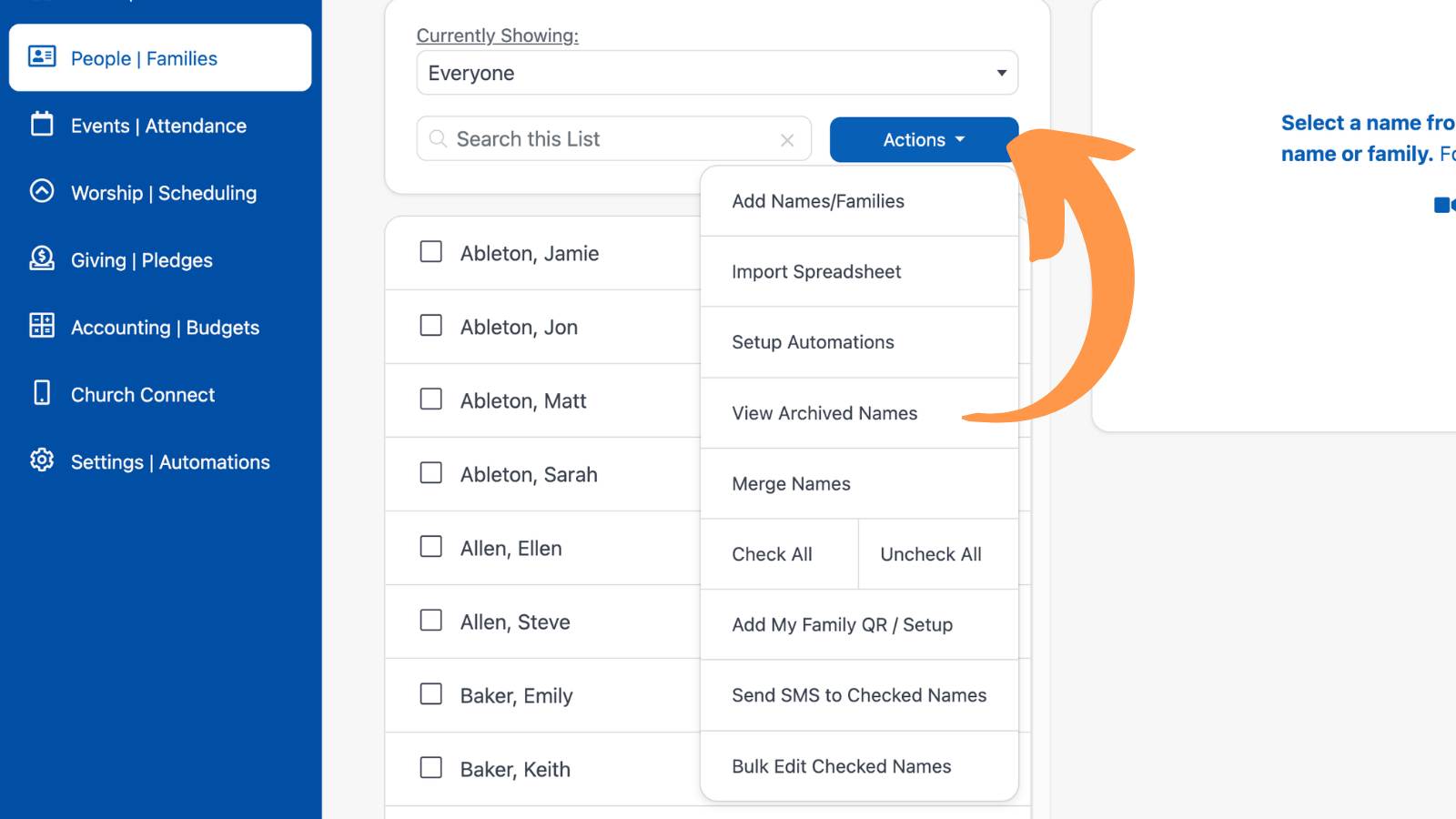Check the box for Ableton, Sarah

(431, 473)
